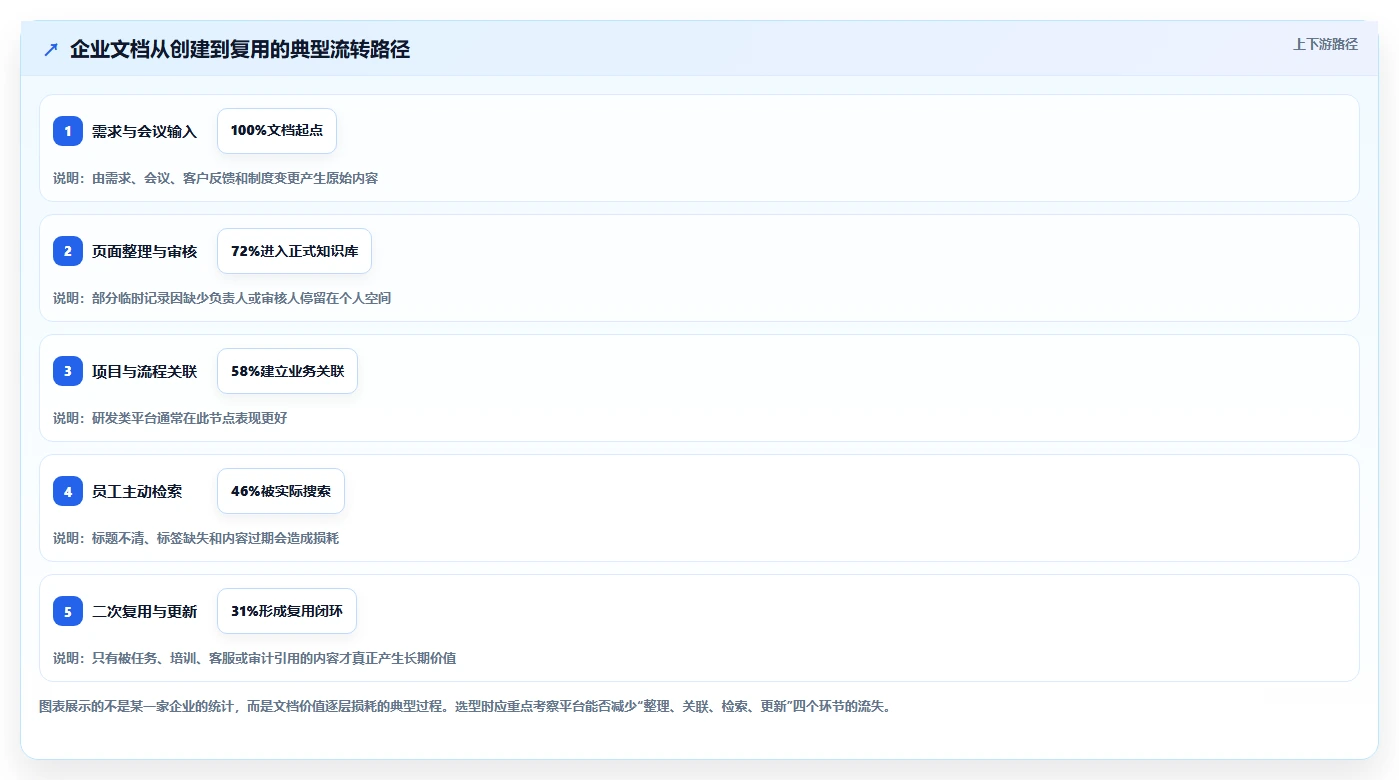Click step number 1 badge
The width and height of the screenshot is (1399, 780).
click(x=68, y=131)
